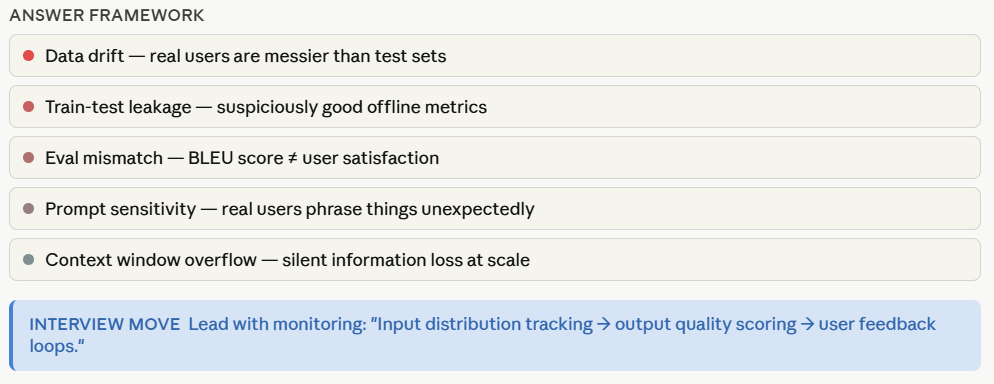Select the Data drift list item

click(494, 56)
